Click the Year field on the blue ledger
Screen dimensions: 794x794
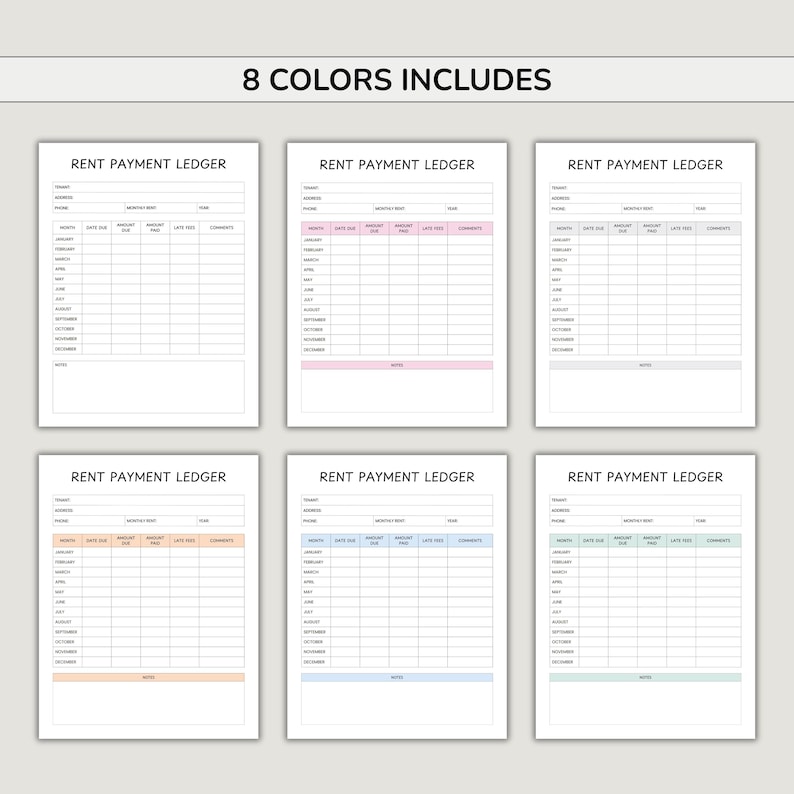469,521
